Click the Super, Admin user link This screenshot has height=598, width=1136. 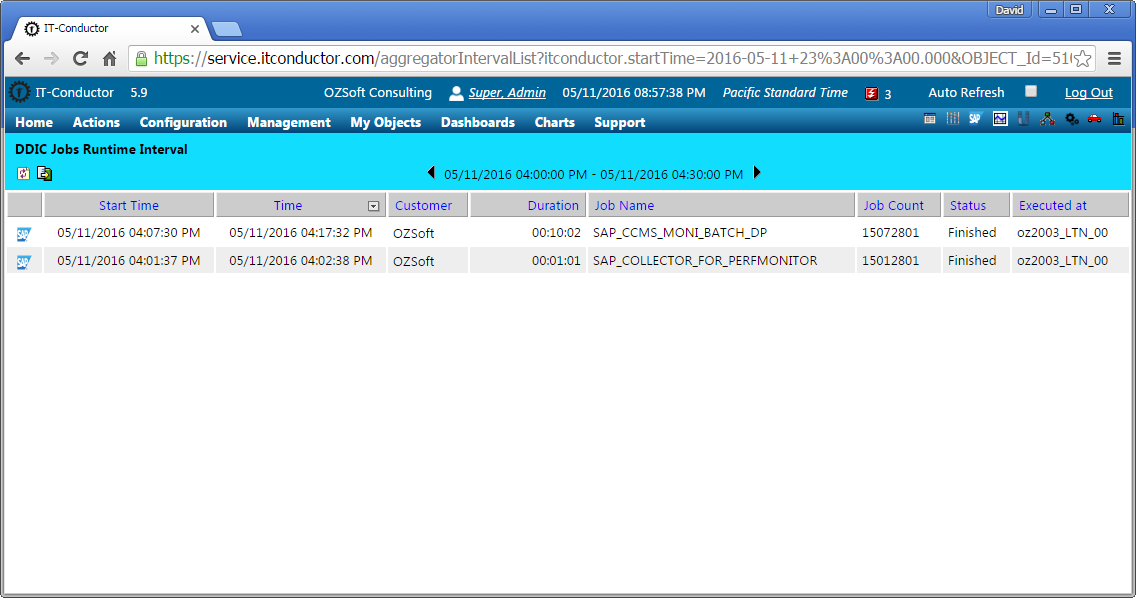(507, 93)
